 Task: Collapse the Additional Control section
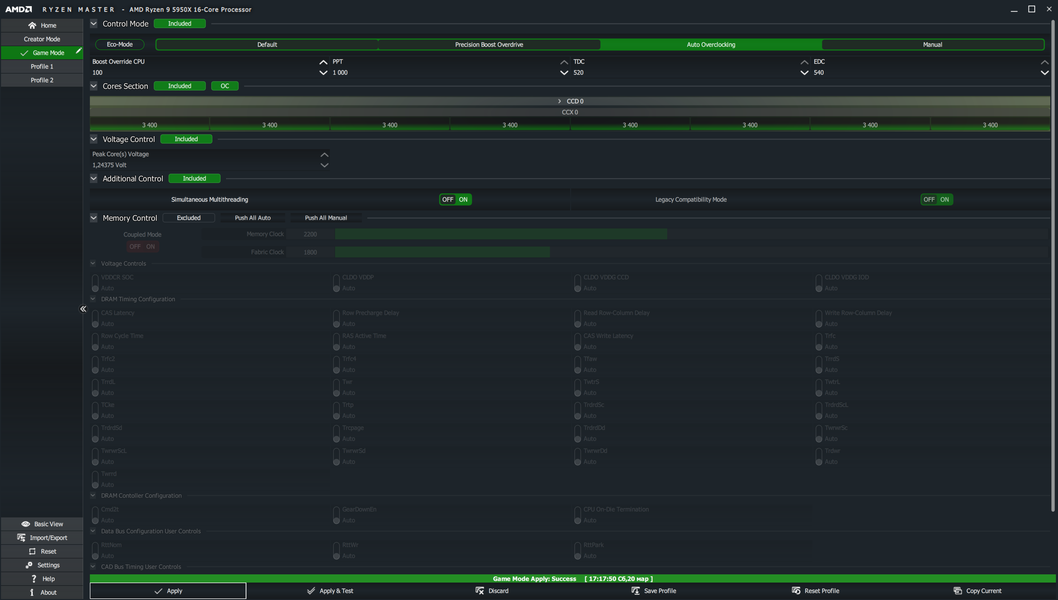pyautogui.click(x=94, y=178)
